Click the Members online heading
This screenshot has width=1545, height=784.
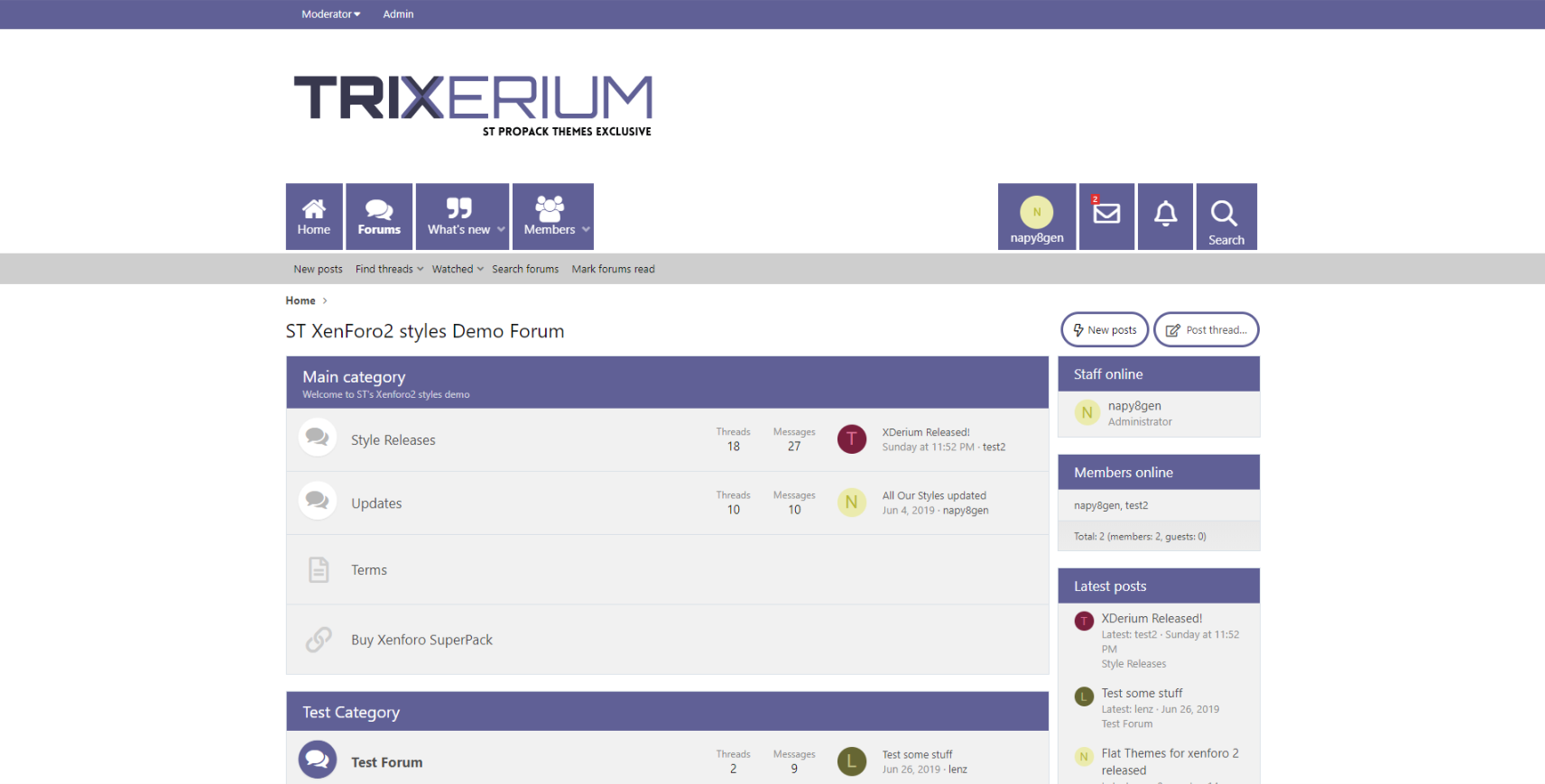[1124, 473]
